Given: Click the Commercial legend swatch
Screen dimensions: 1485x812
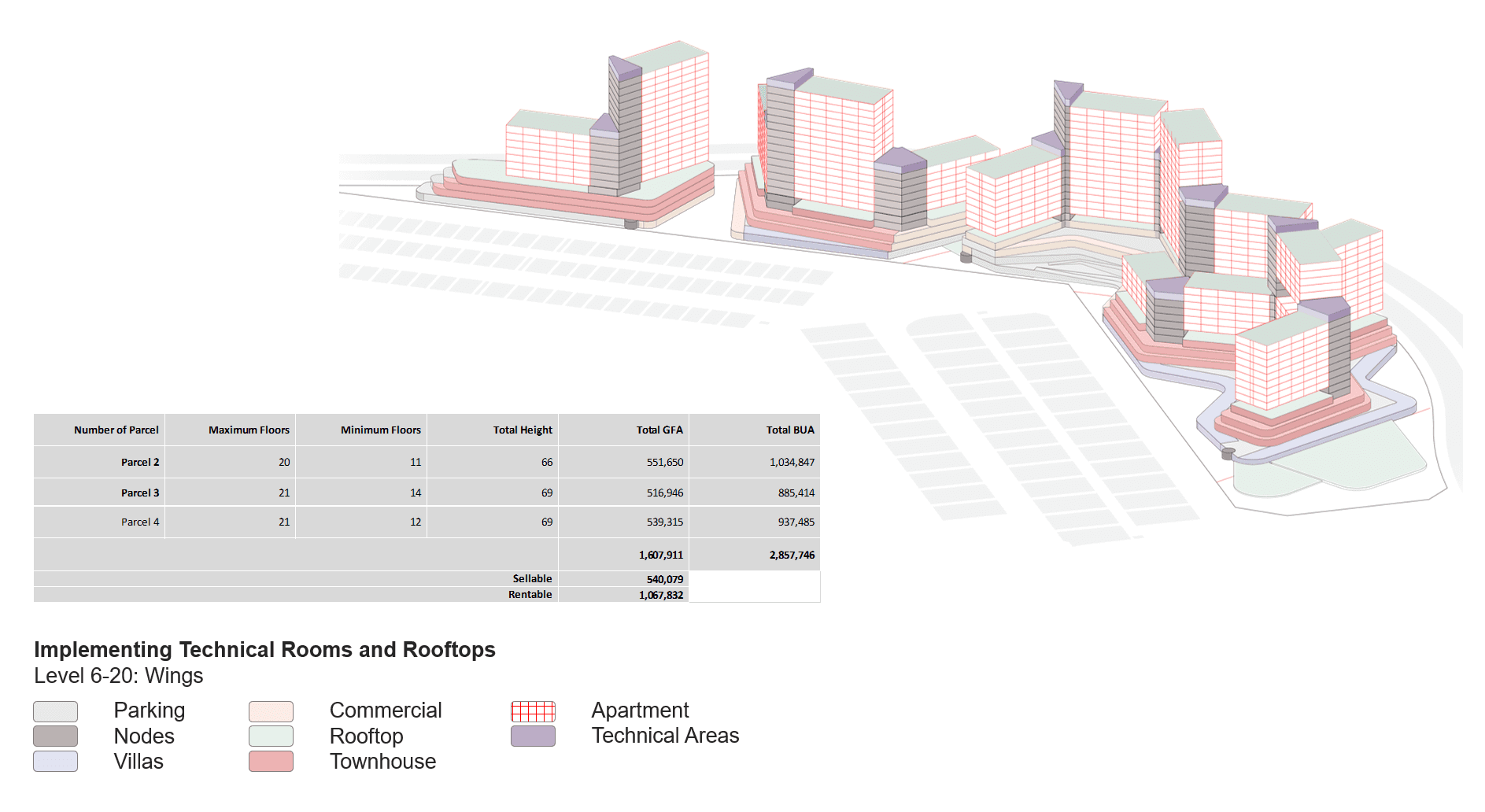Looking at the screenshot, I should [x=271, y=711].
